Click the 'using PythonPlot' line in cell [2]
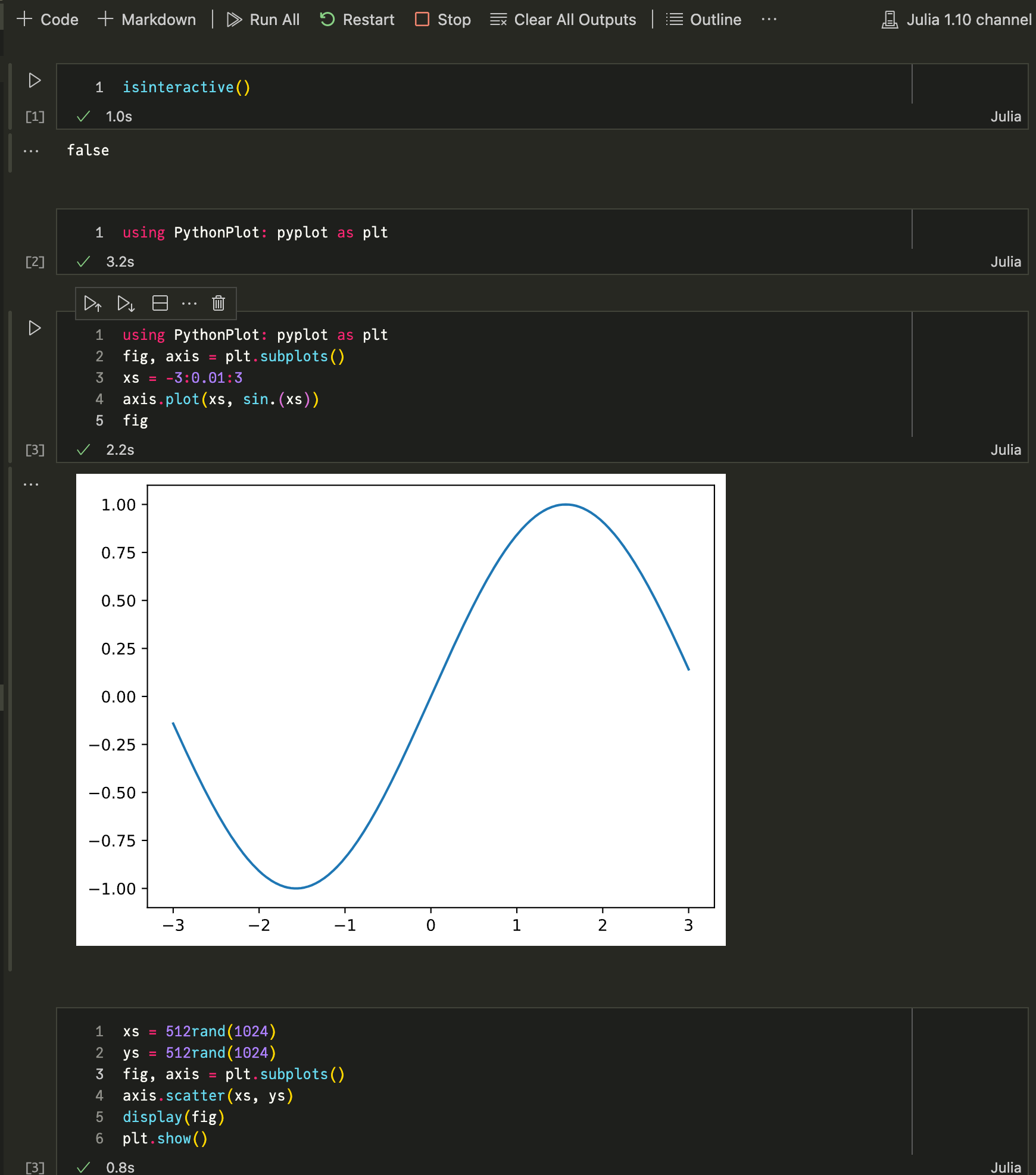Viewport: 1036px width, 1175px height. pyautogui.click(x=255, y=233)
